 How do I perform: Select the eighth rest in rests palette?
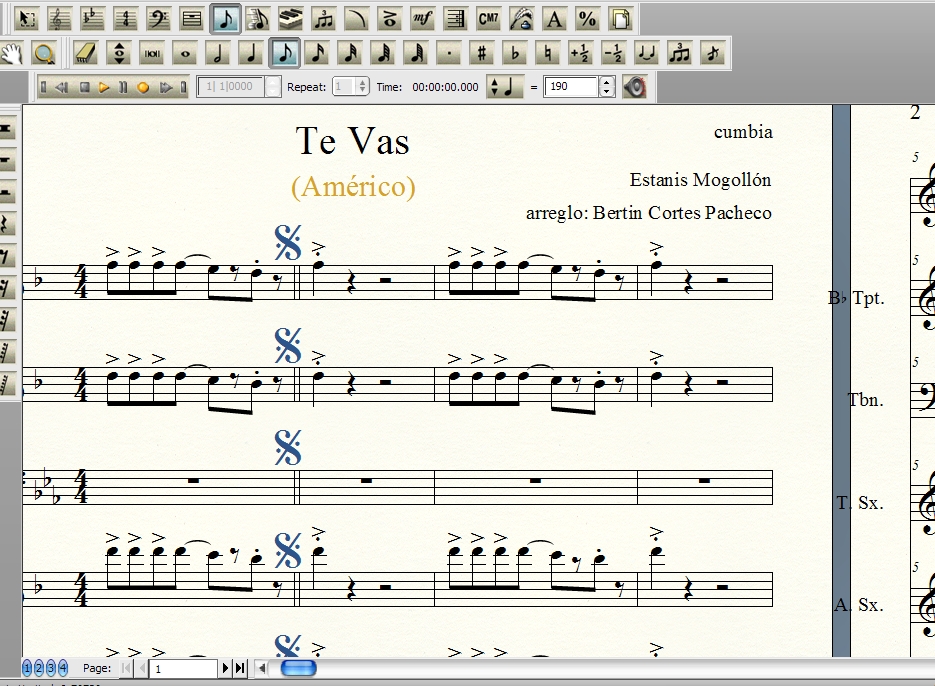[6, 257]
